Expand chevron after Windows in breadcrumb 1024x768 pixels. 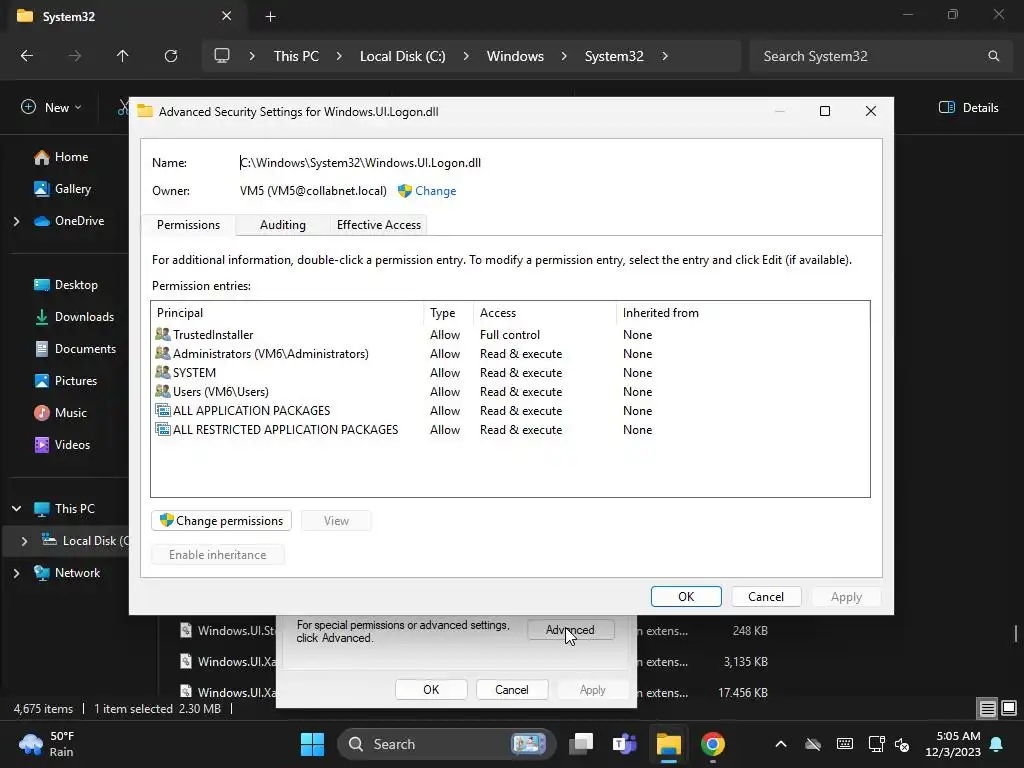564,56
